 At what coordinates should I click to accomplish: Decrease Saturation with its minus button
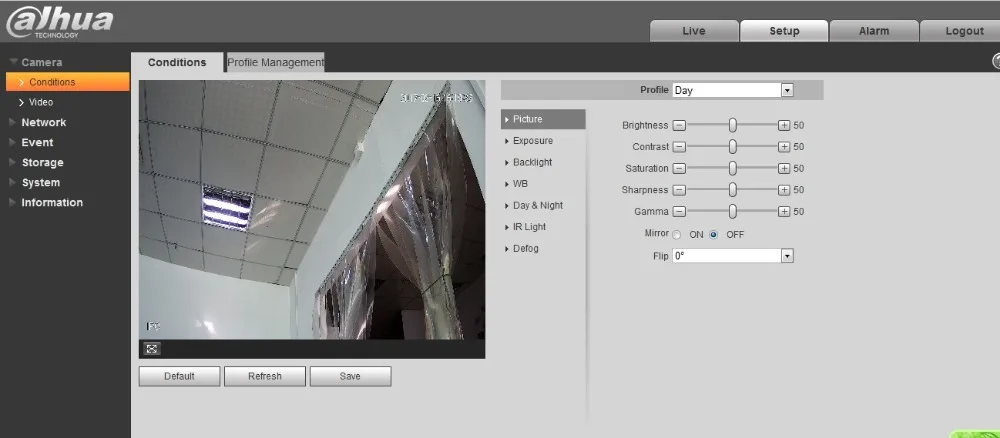[x=680, y=168]
